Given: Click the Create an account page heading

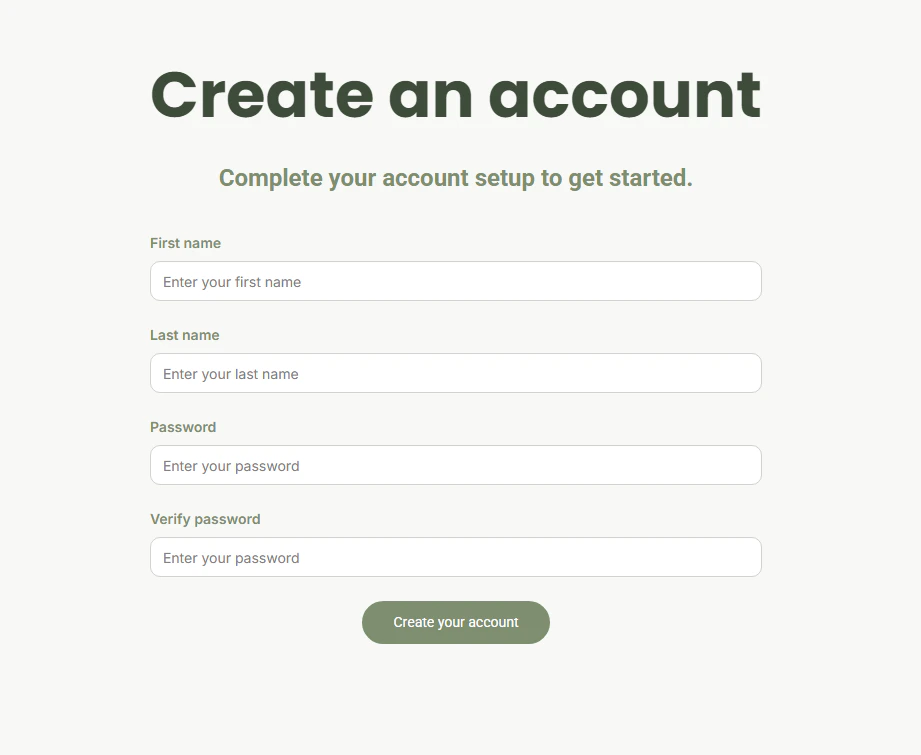Looking at the screenshot, I should point(455,95).
